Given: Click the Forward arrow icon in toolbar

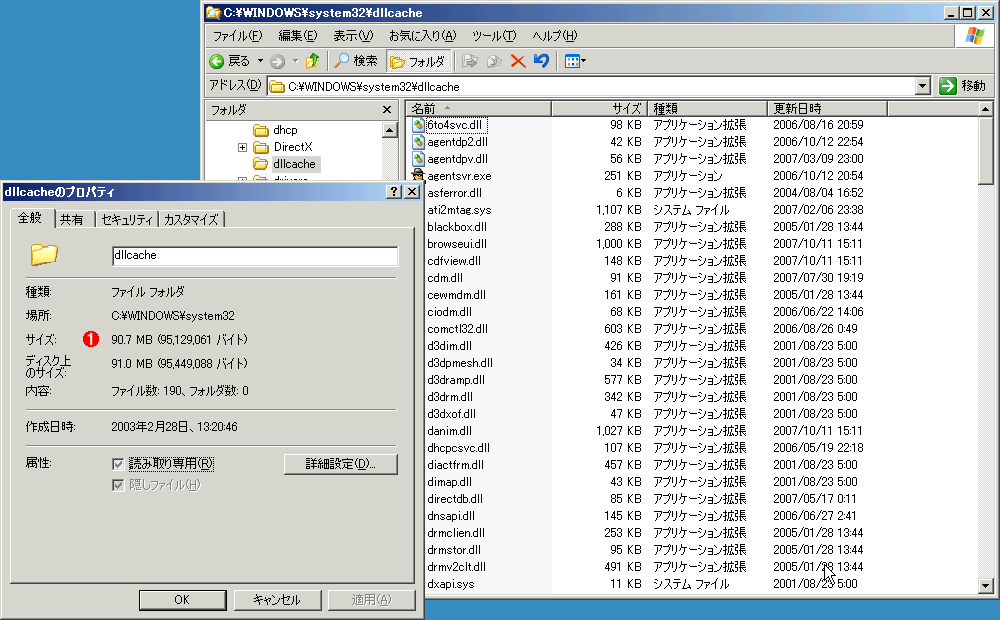Looking at the screenshot, I should [x=277, y=61].
